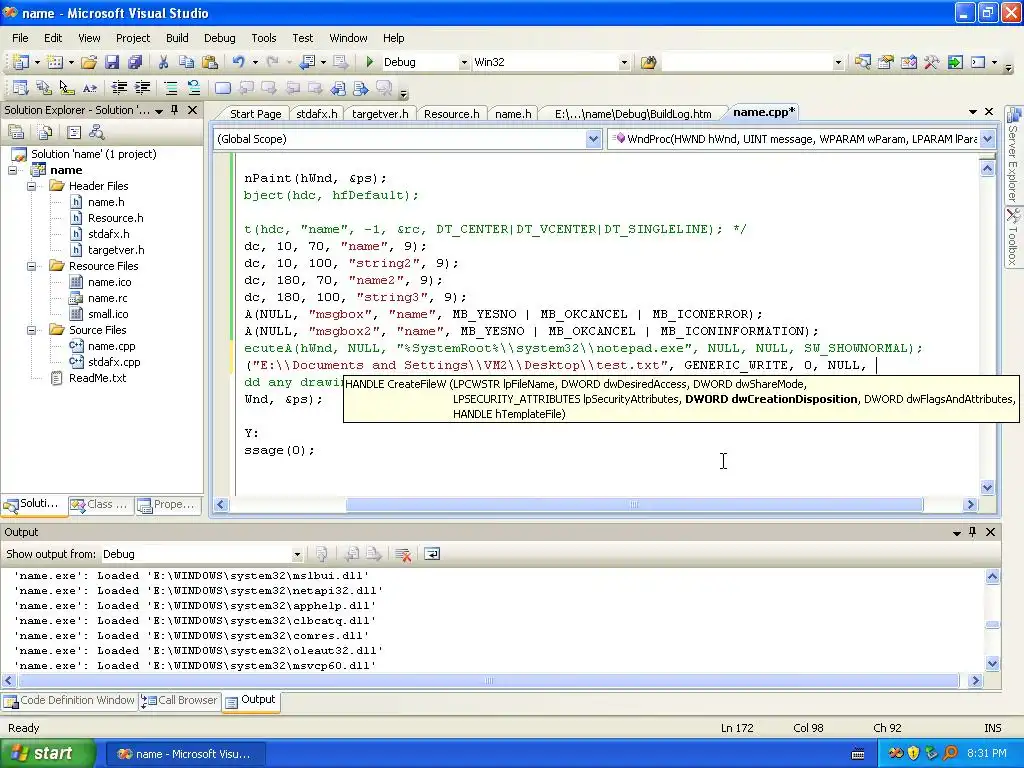Toggle a bookmark on the current line
Viewport: 1024px width, 768px height.
(223, 88)
